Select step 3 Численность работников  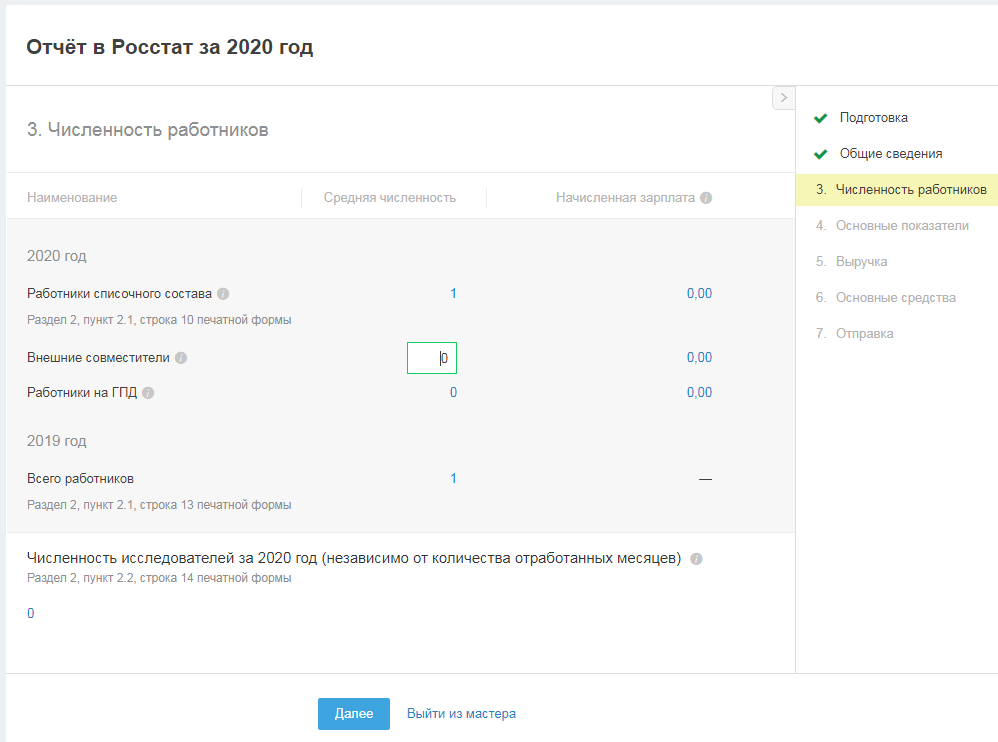(910, 190)
